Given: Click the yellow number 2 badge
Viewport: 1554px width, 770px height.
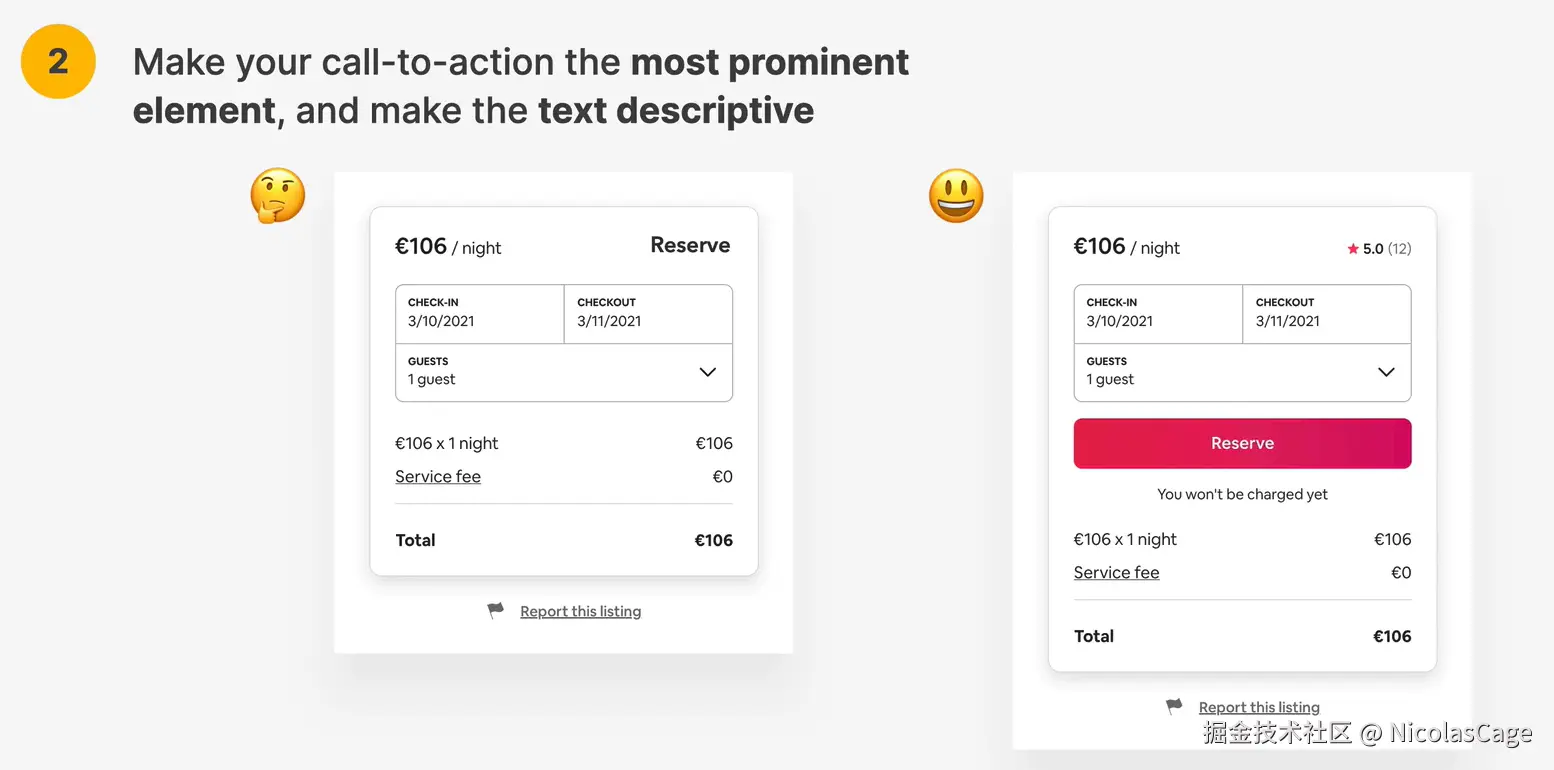Looking at the screenshot, I should click(58, 62).
